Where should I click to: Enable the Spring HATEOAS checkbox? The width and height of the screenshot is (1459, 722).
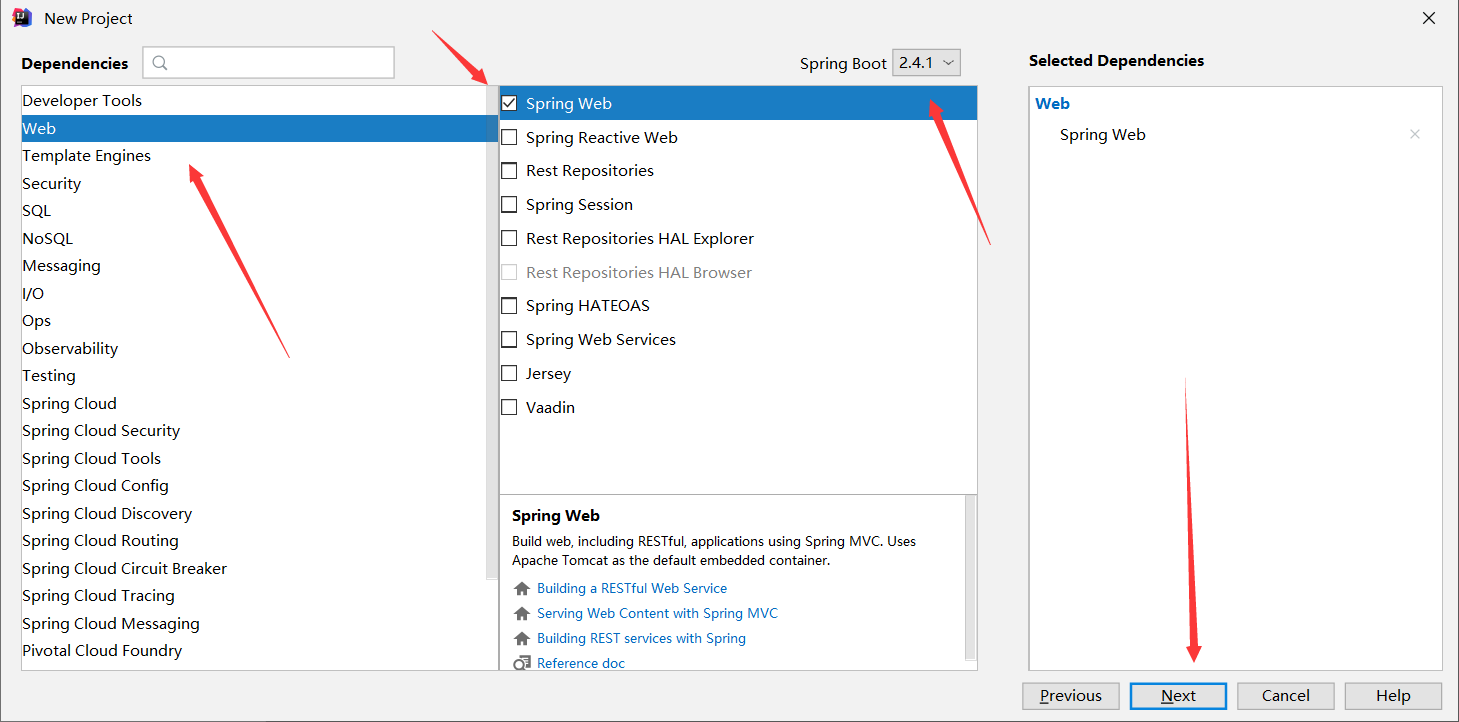509,306
